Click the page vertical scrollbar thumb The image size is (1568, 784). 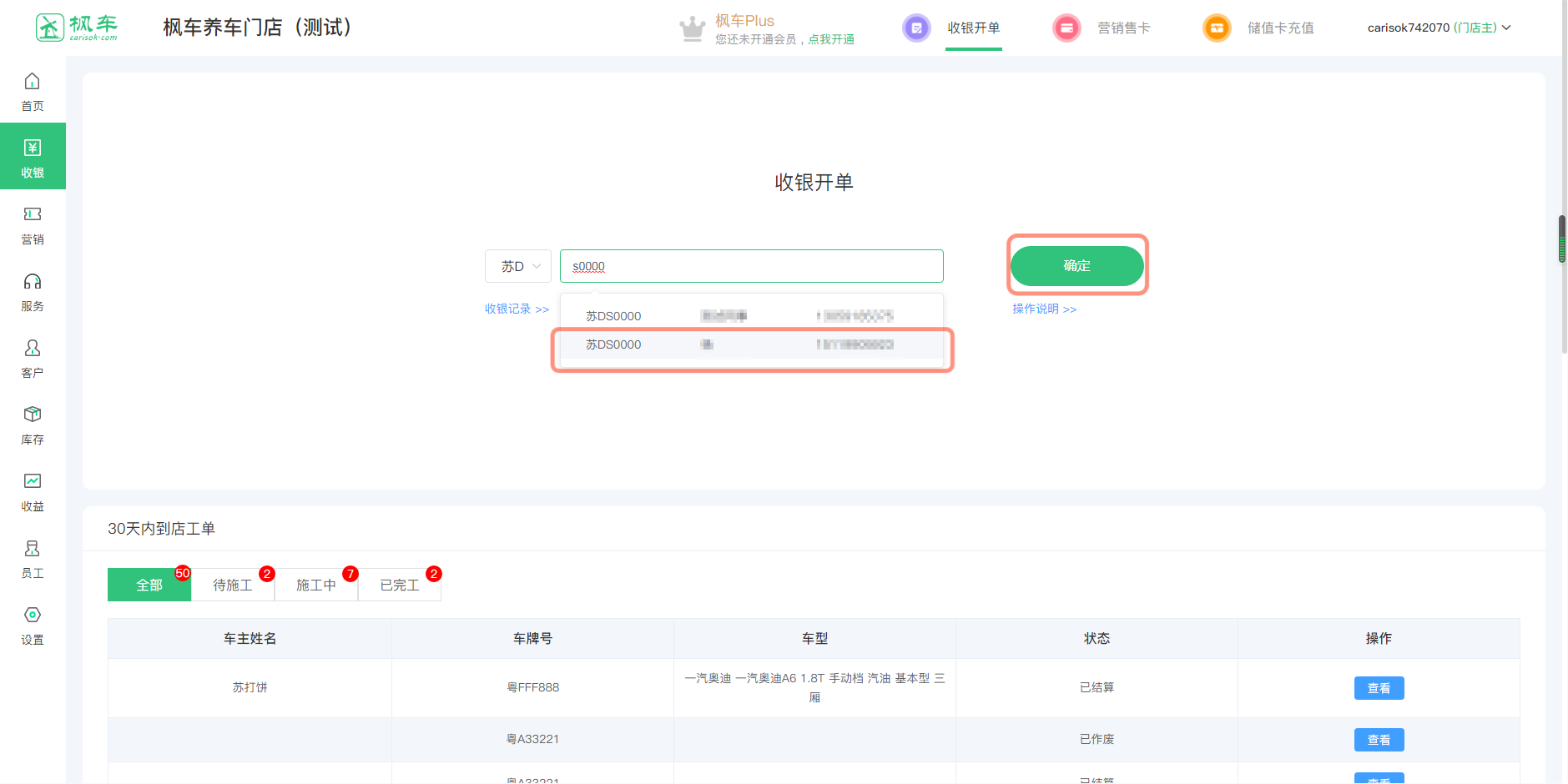(x=1562, y=239)
